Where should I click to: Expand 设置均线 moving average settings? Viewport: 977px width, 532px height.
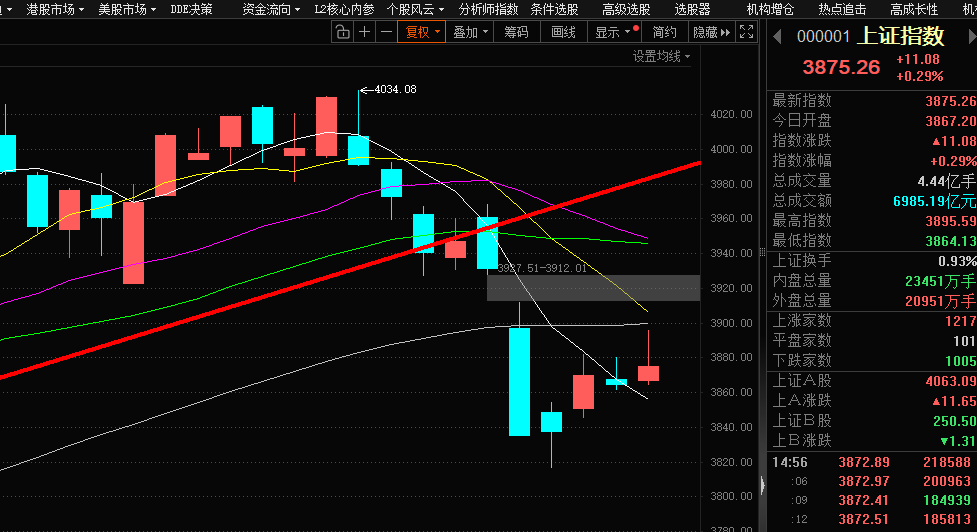tap(661, 57)
